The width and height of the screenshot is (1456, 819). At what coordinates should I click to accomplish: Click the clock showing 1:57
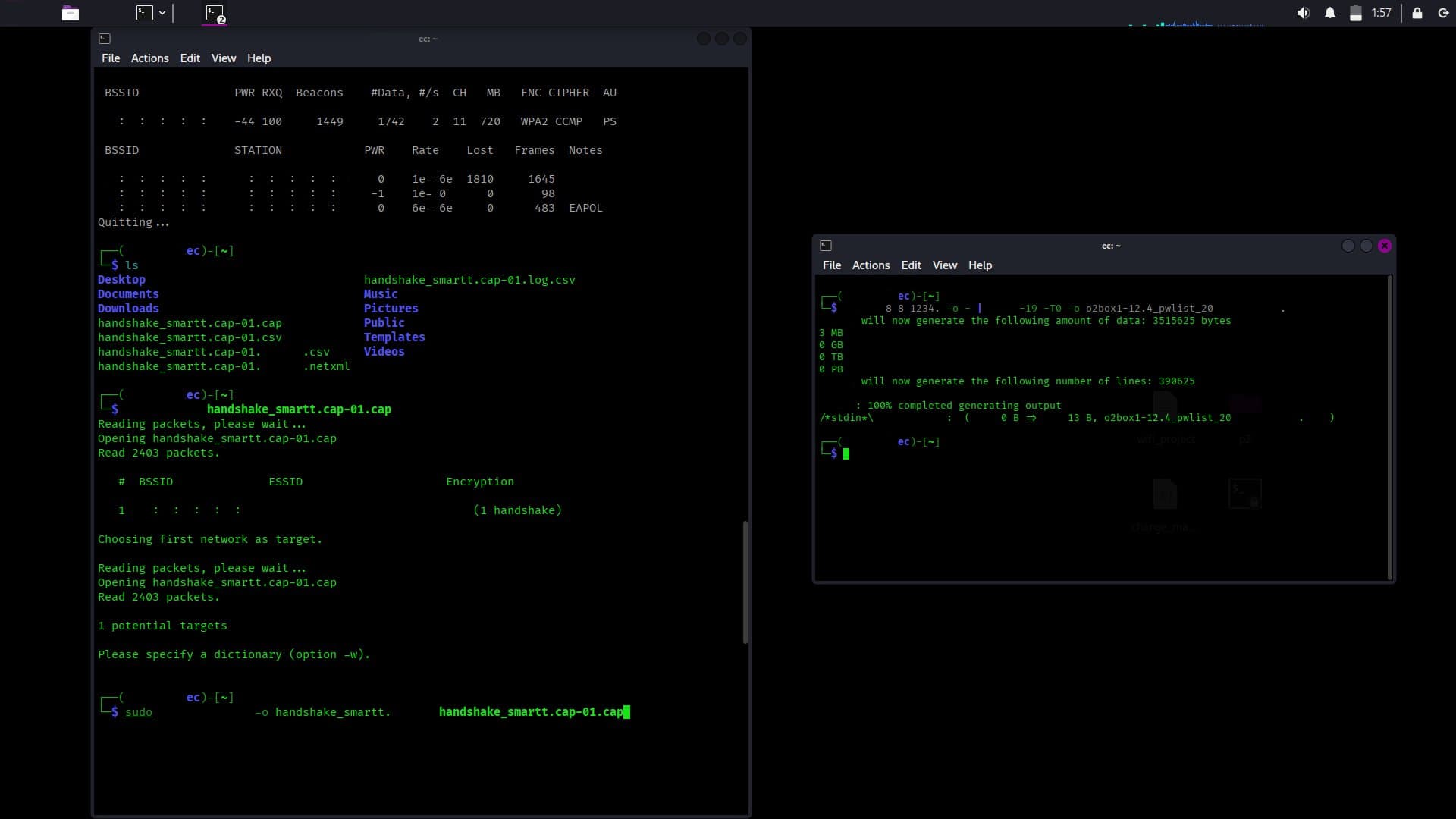click(x=1382, y=13)
